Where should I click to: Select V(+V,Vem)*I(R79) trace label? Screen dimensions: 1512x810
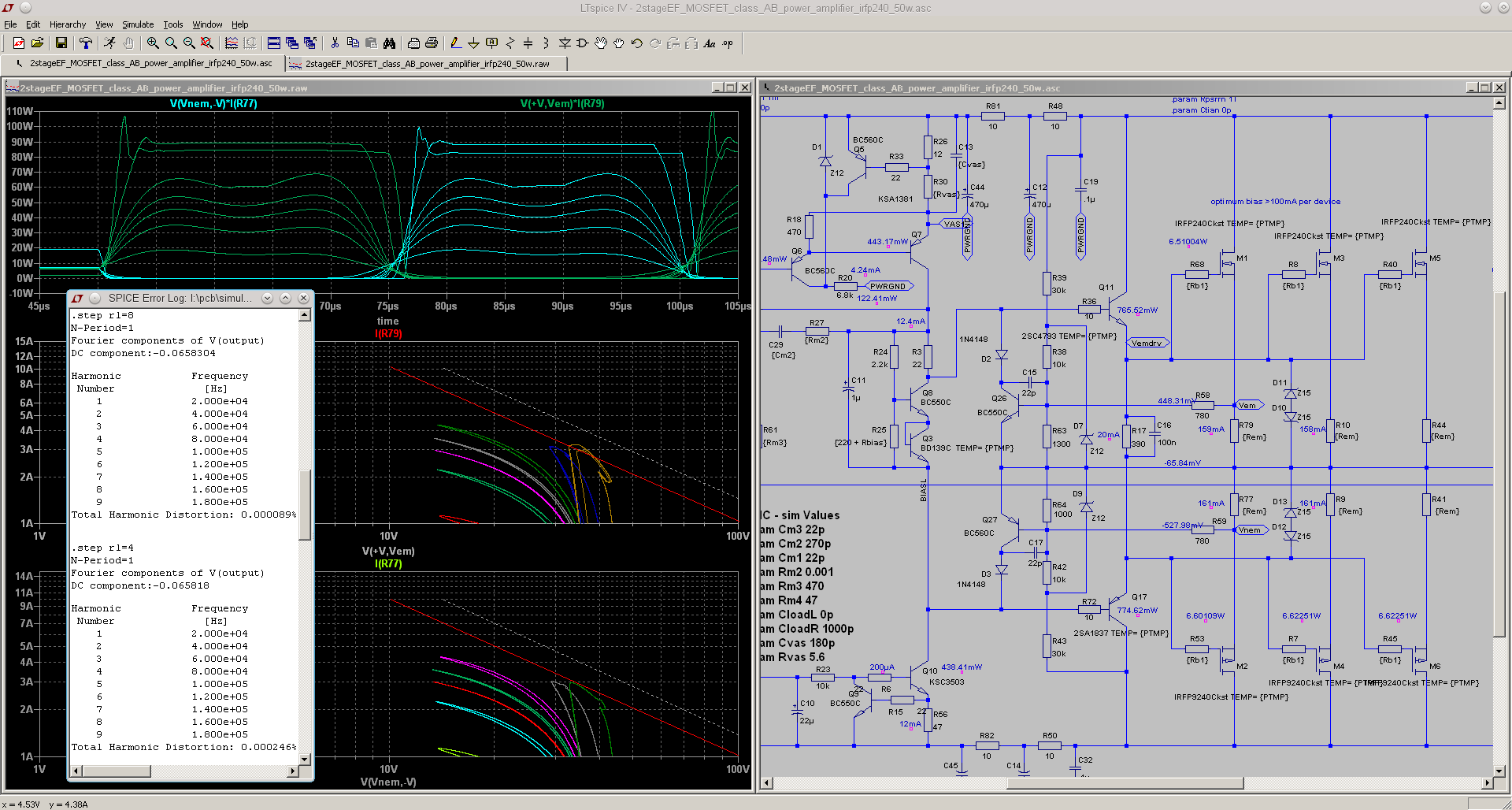pyautogui.click(x=562, y=103)
